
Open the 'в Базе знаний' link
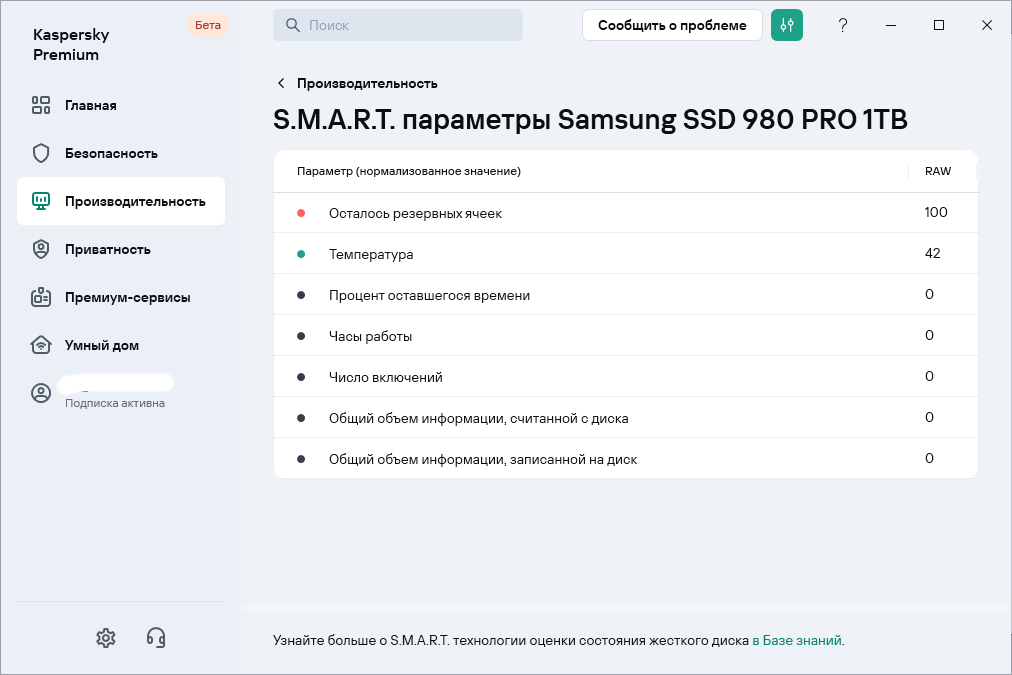click(x=797, y=640)
